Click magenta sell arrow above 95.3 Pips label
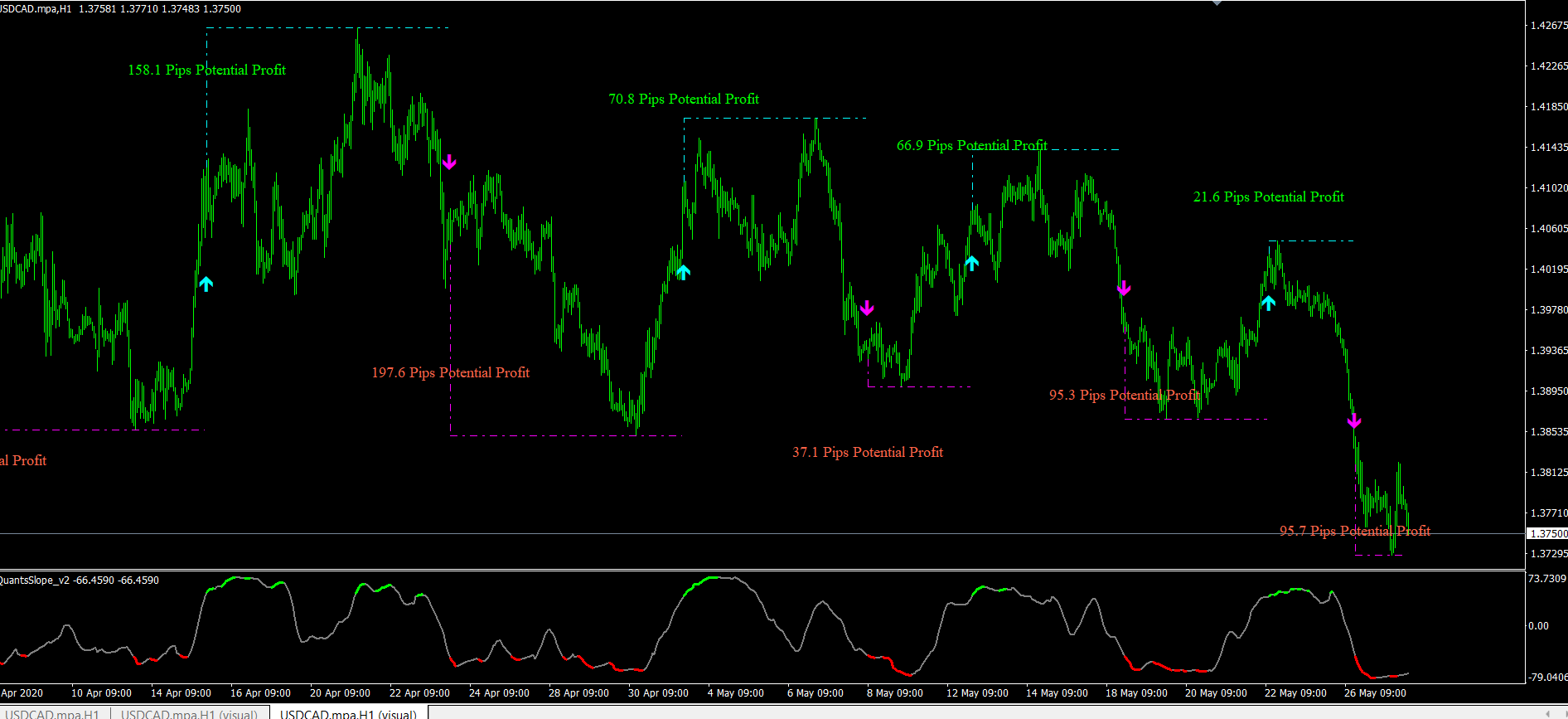This screenshot has width=1568, height=719. (1124, 288)
